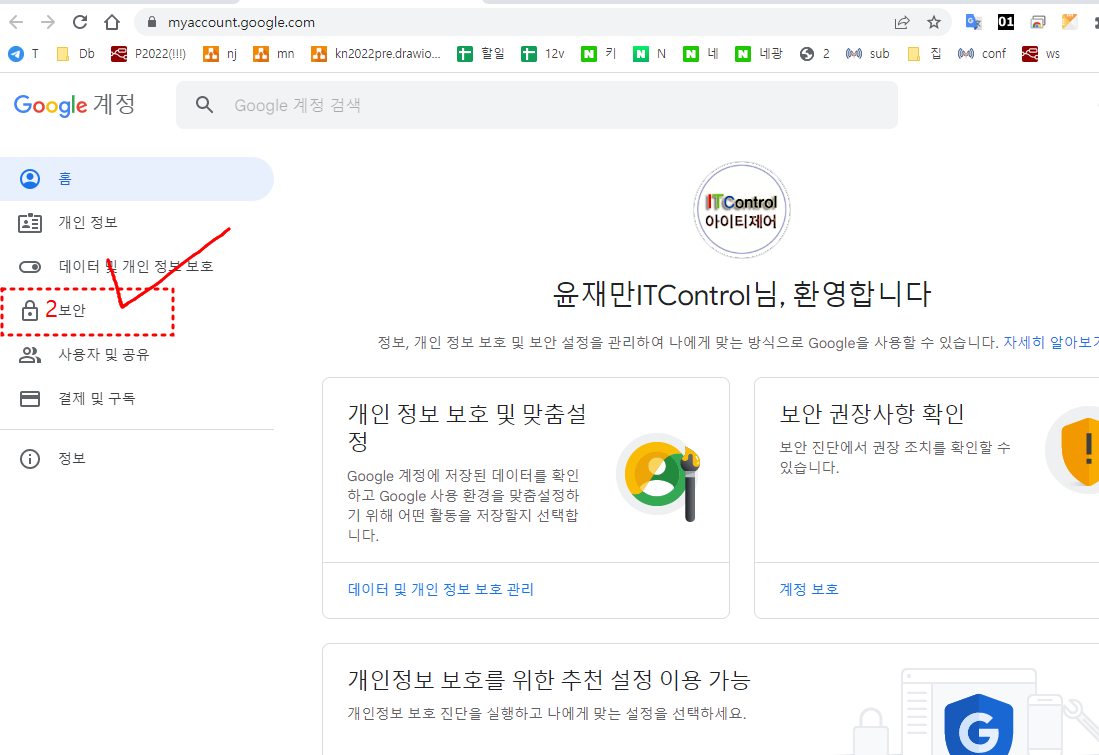Open the mn bookmark

[x=274, y=53]
